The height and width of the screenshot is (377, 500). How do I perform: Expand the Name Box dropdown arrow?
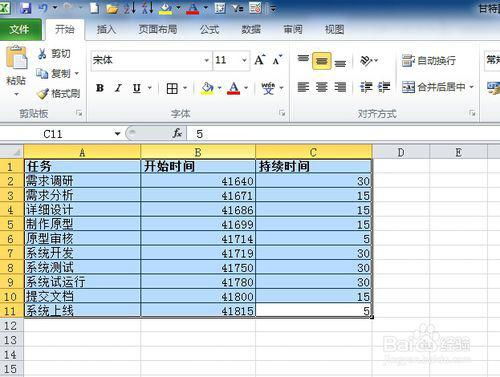coord(117,134)
